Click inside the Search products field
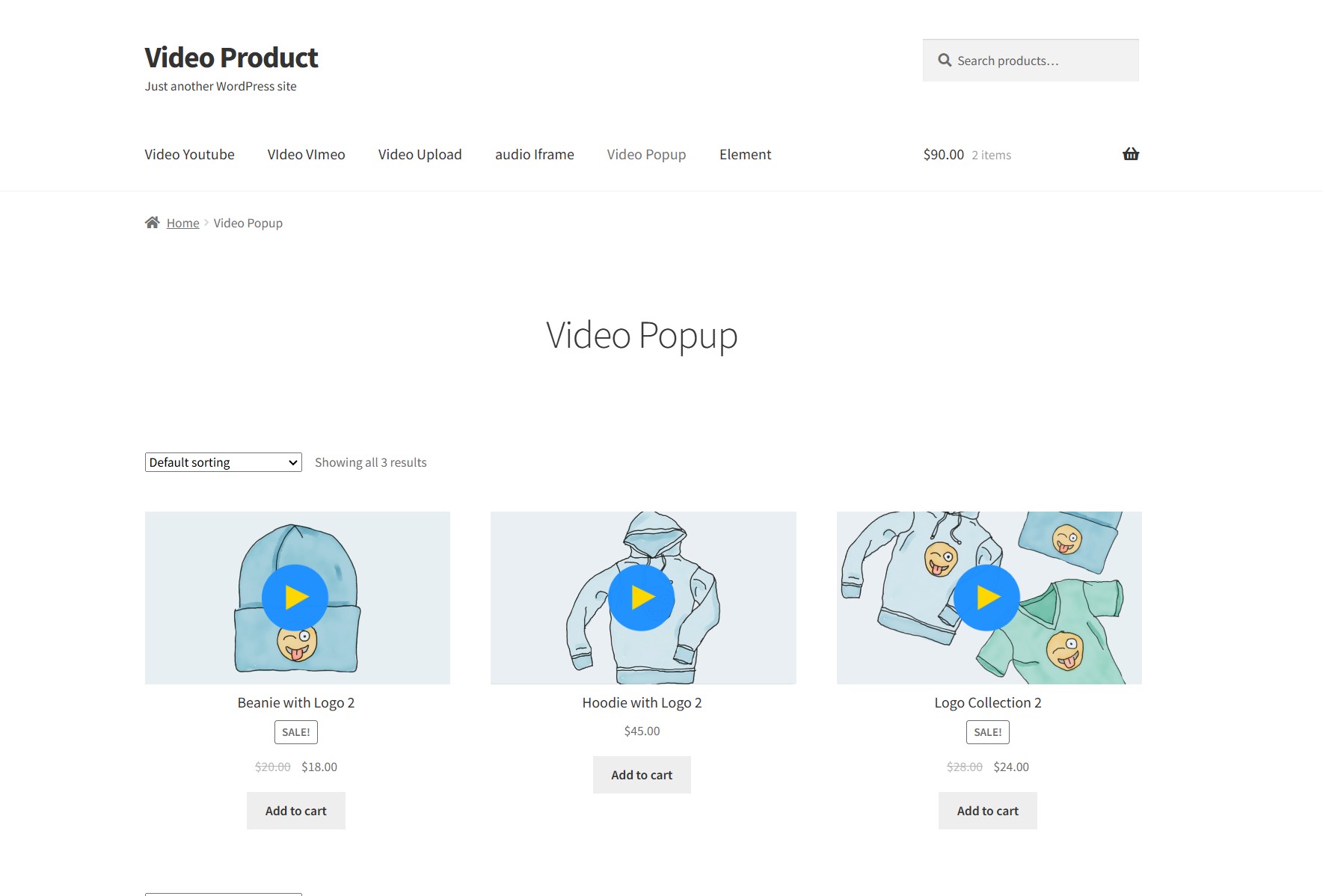 (x=1040, y=60)
